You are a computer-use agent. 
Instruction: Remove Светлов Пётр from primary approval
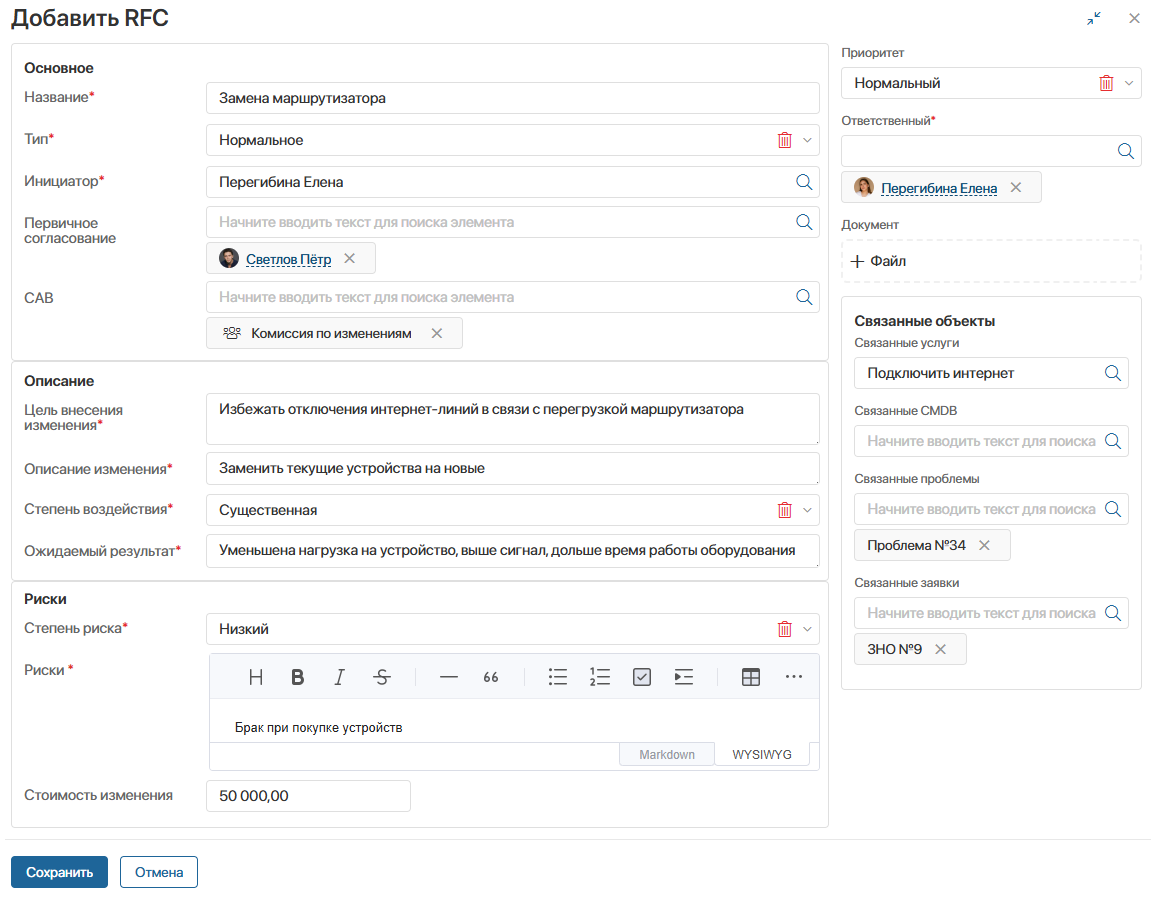tap(349, 258)
